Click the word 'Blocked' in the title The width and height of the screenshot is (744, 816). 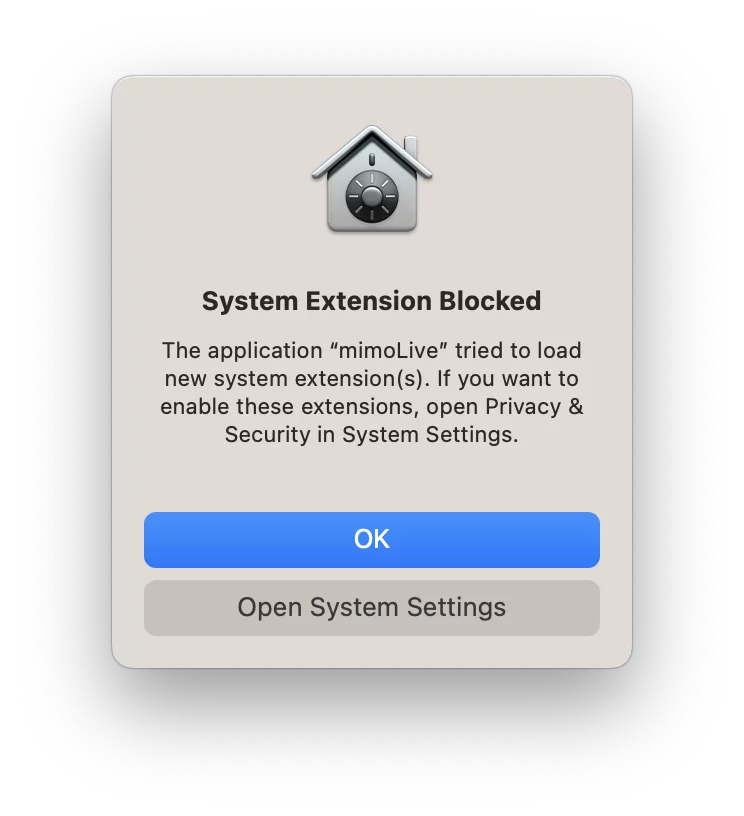[490, 301]
